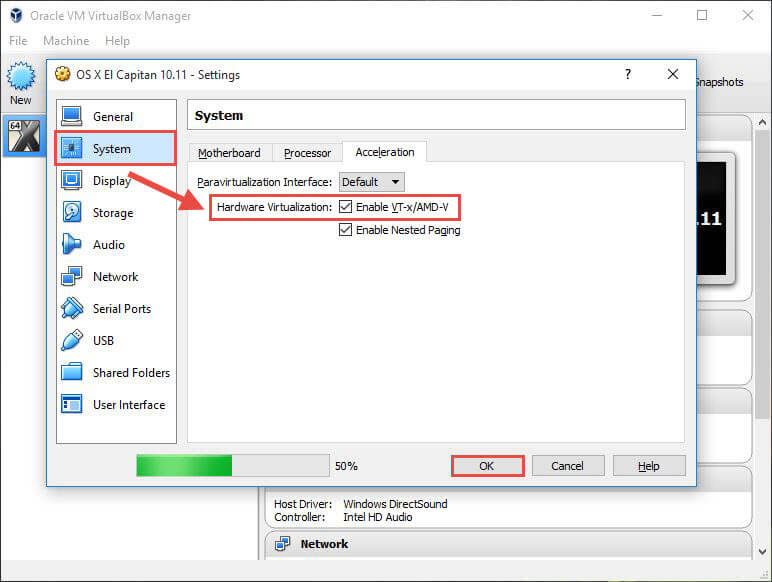Open the User Interface window icon

[72, 404]
